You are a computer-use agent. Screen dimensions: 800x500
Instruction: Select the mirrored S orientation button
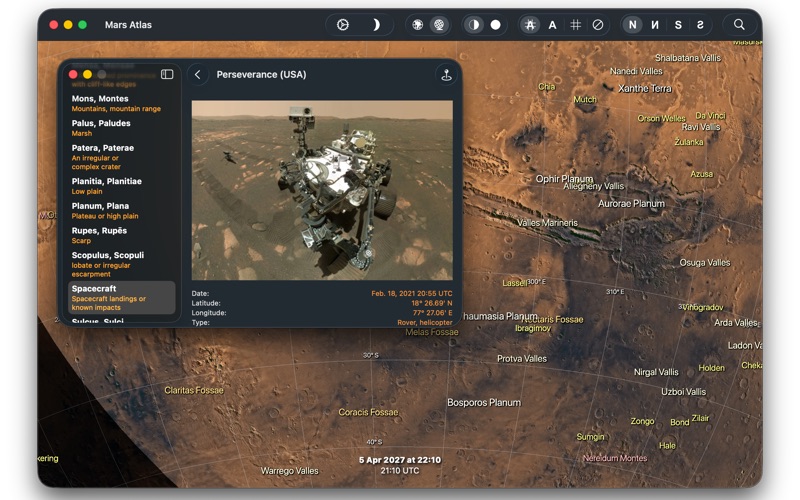point(701,24)
